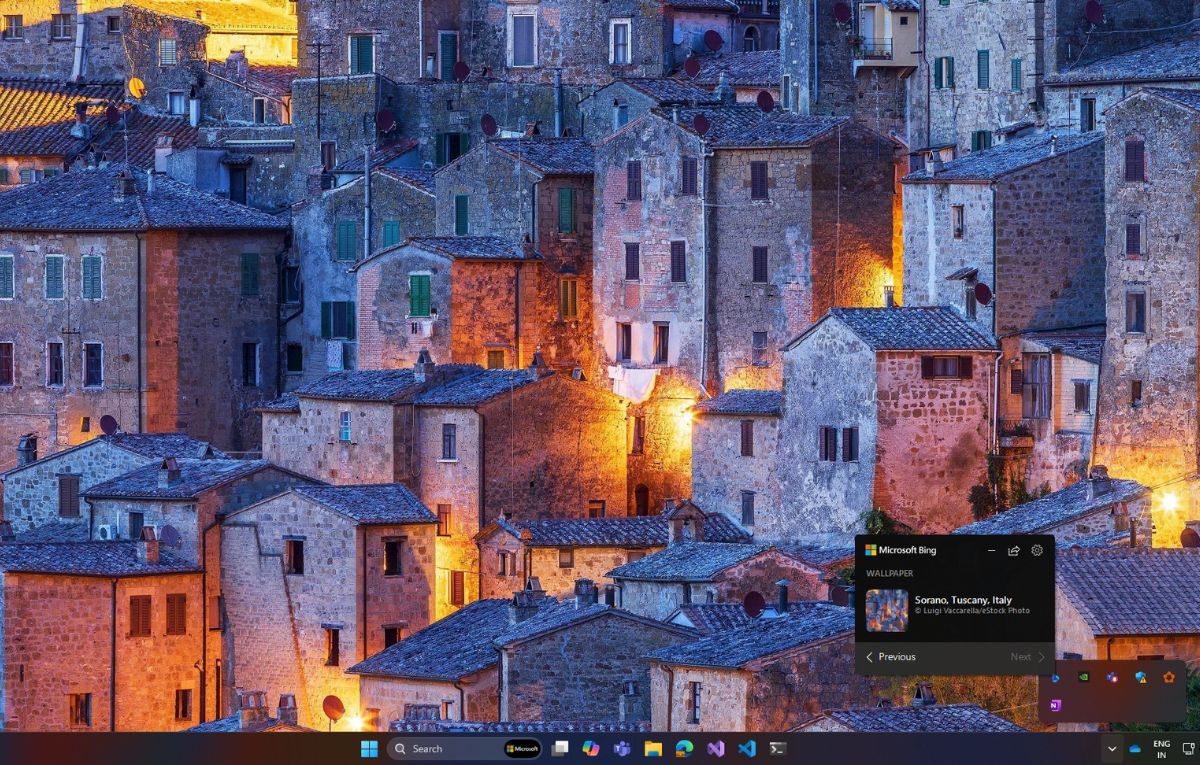Open Windows Security tray icon
This screenshot has width=1200, height=765.
[1140, 677]
